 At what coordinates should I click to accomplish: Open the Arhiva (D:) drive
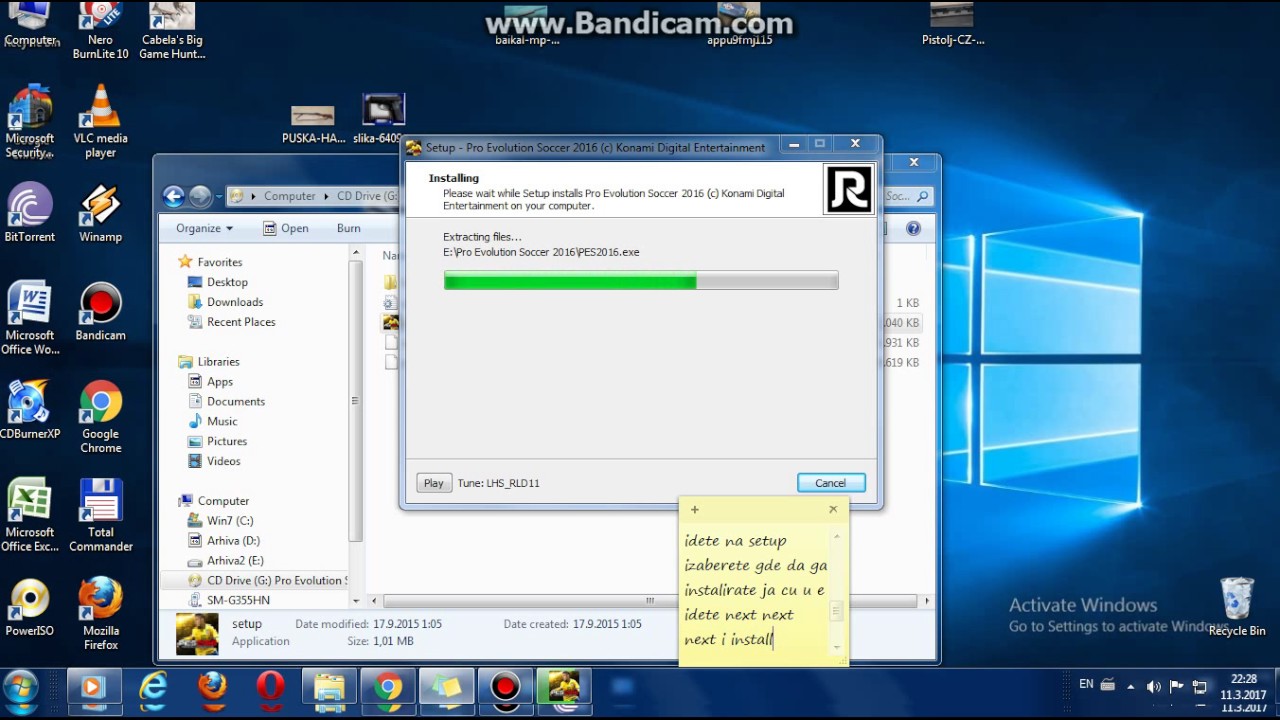(x=233, y=541)
